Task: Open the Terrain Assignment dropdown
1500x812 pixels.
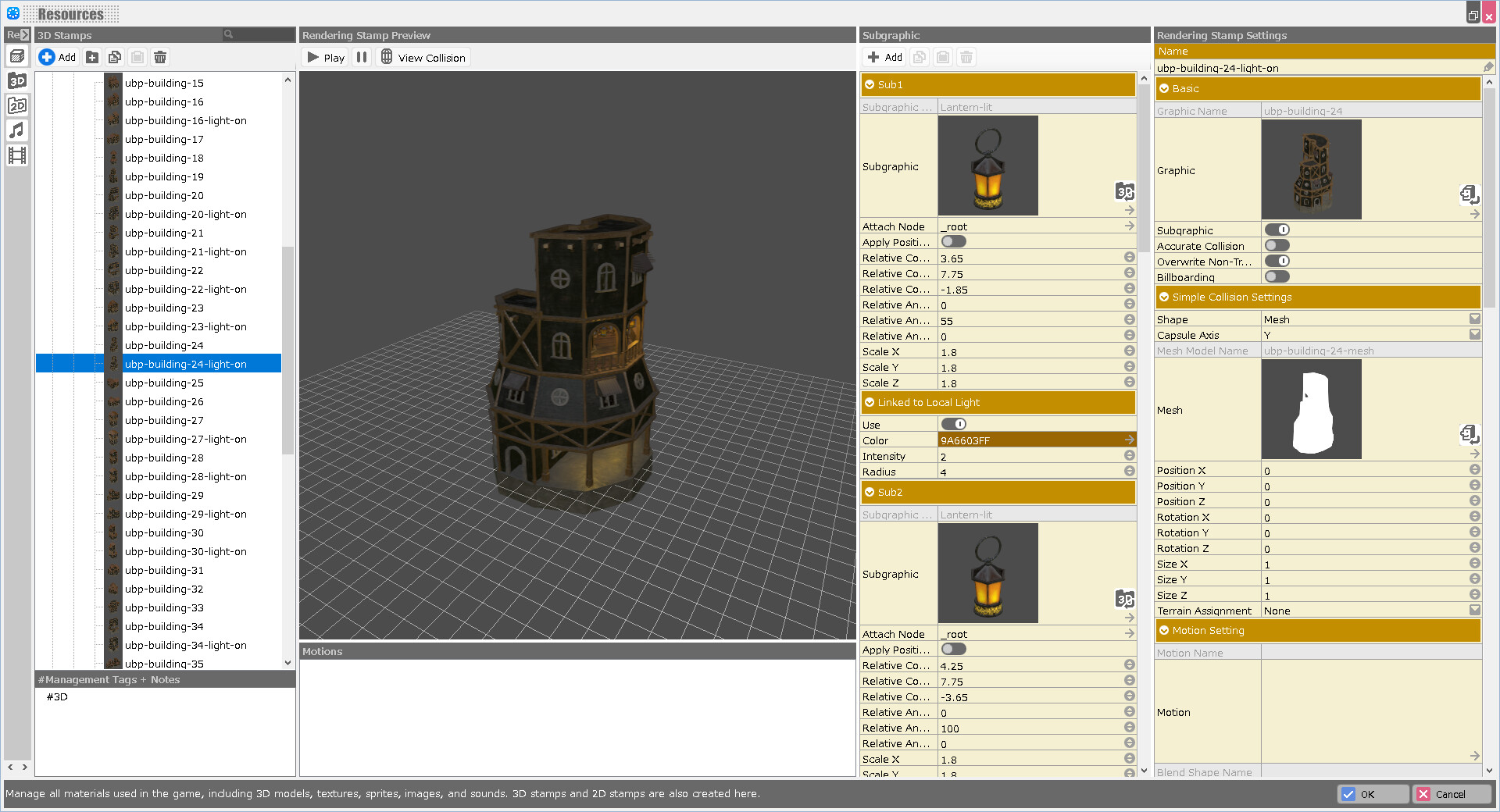Action: point(1474,611)
